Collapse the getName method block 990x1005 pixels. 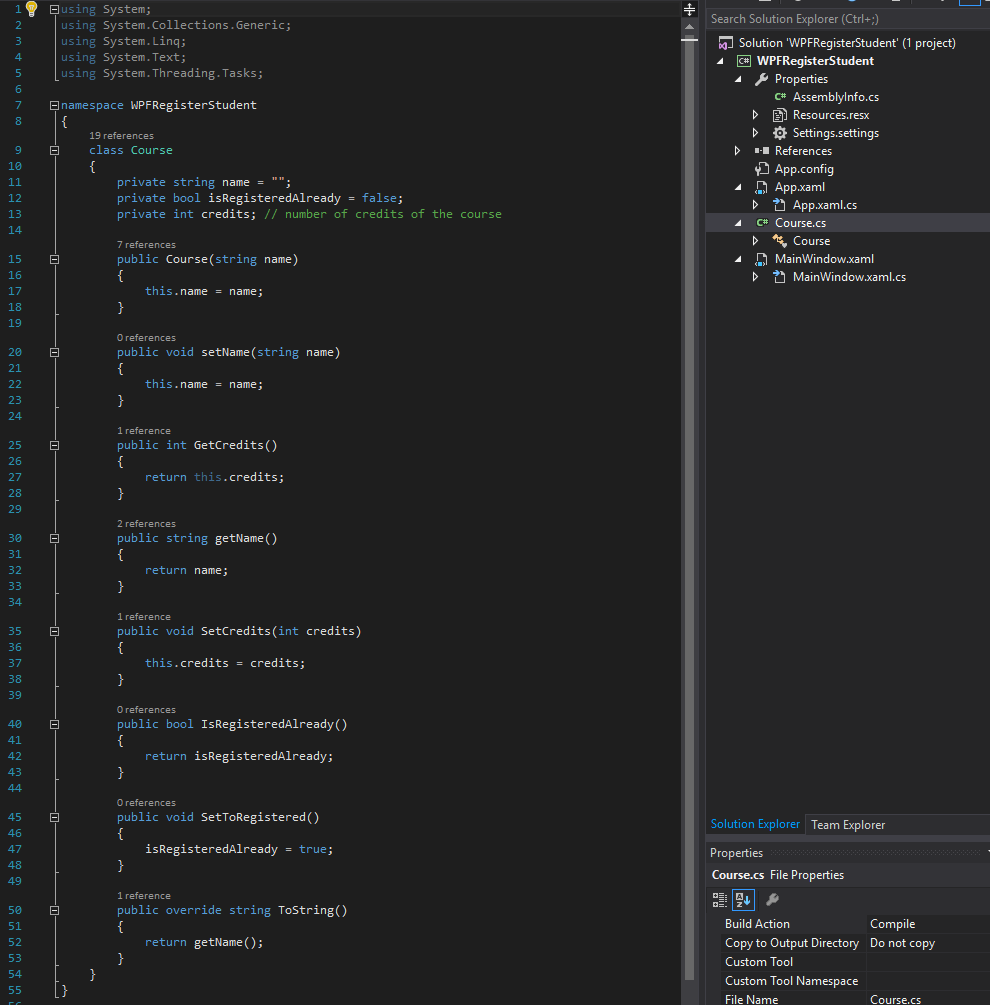[54, 538]
